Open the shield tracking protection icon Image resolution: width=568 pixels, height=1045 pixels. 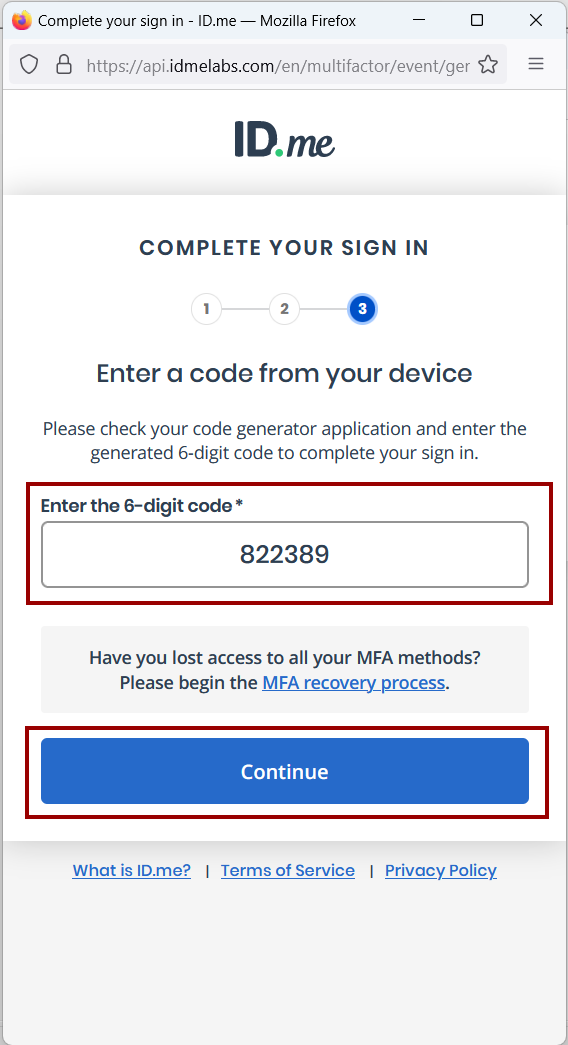point(28,65)
